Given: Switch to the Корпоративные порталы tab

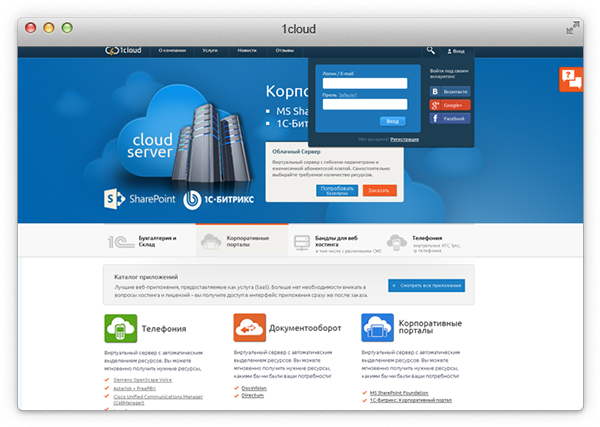Looking at the screenshot, I should click(242, 241).
